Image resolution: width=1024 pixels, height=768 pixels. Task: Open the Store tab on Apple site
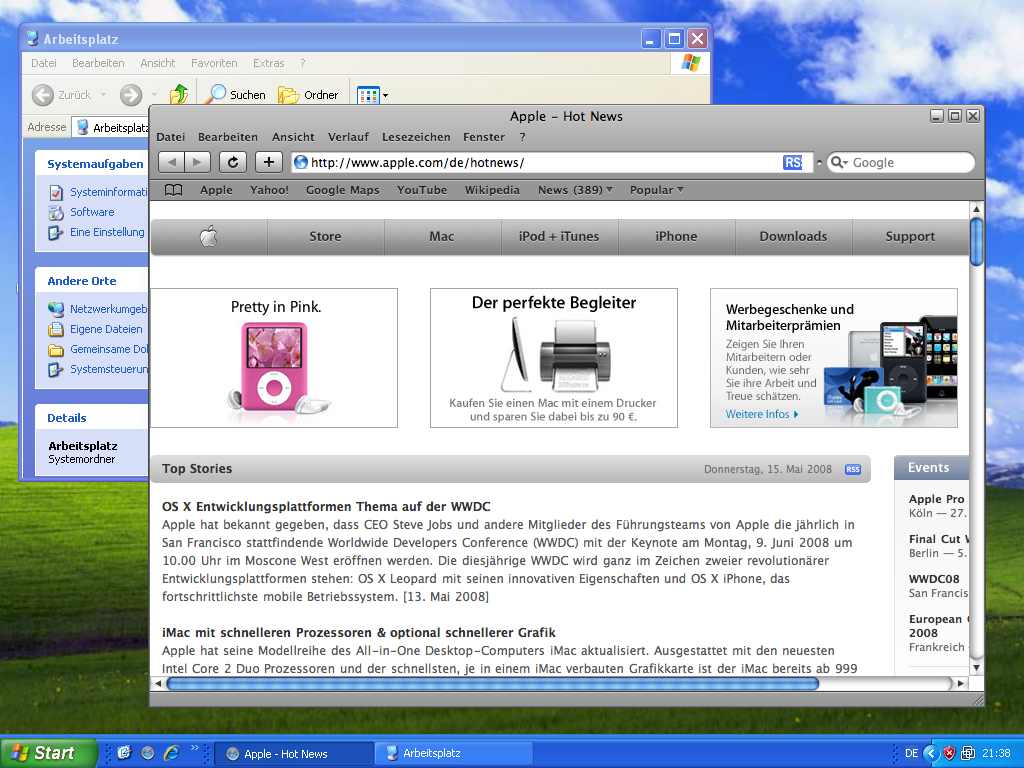pos(325,236)
